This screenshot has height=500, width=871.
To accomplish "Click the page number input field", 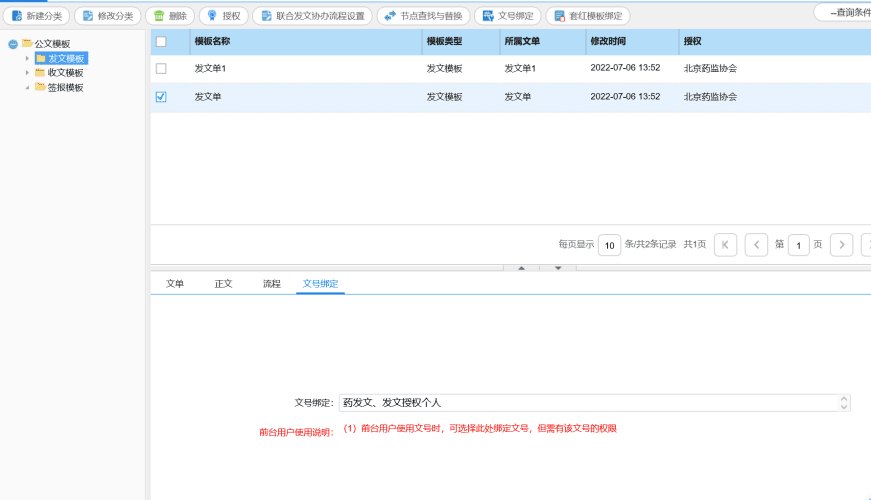I will click(799, 245).
